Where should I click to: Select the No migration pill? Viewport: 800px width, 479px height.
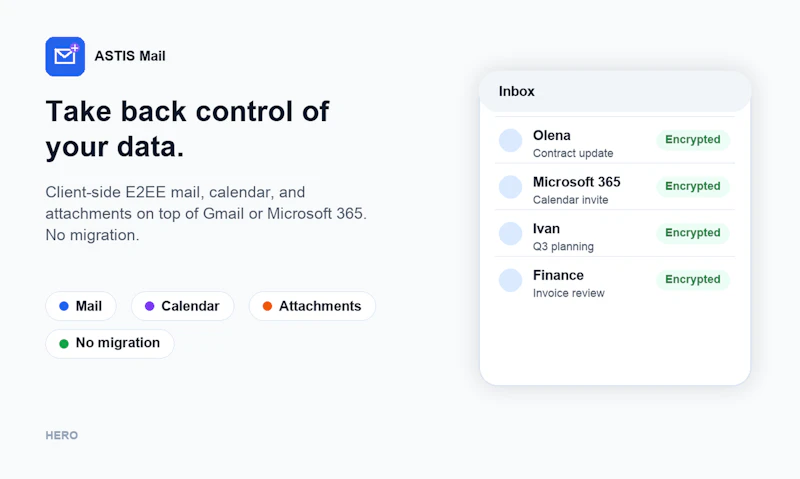pyautogui.click(x=110, y=343)
